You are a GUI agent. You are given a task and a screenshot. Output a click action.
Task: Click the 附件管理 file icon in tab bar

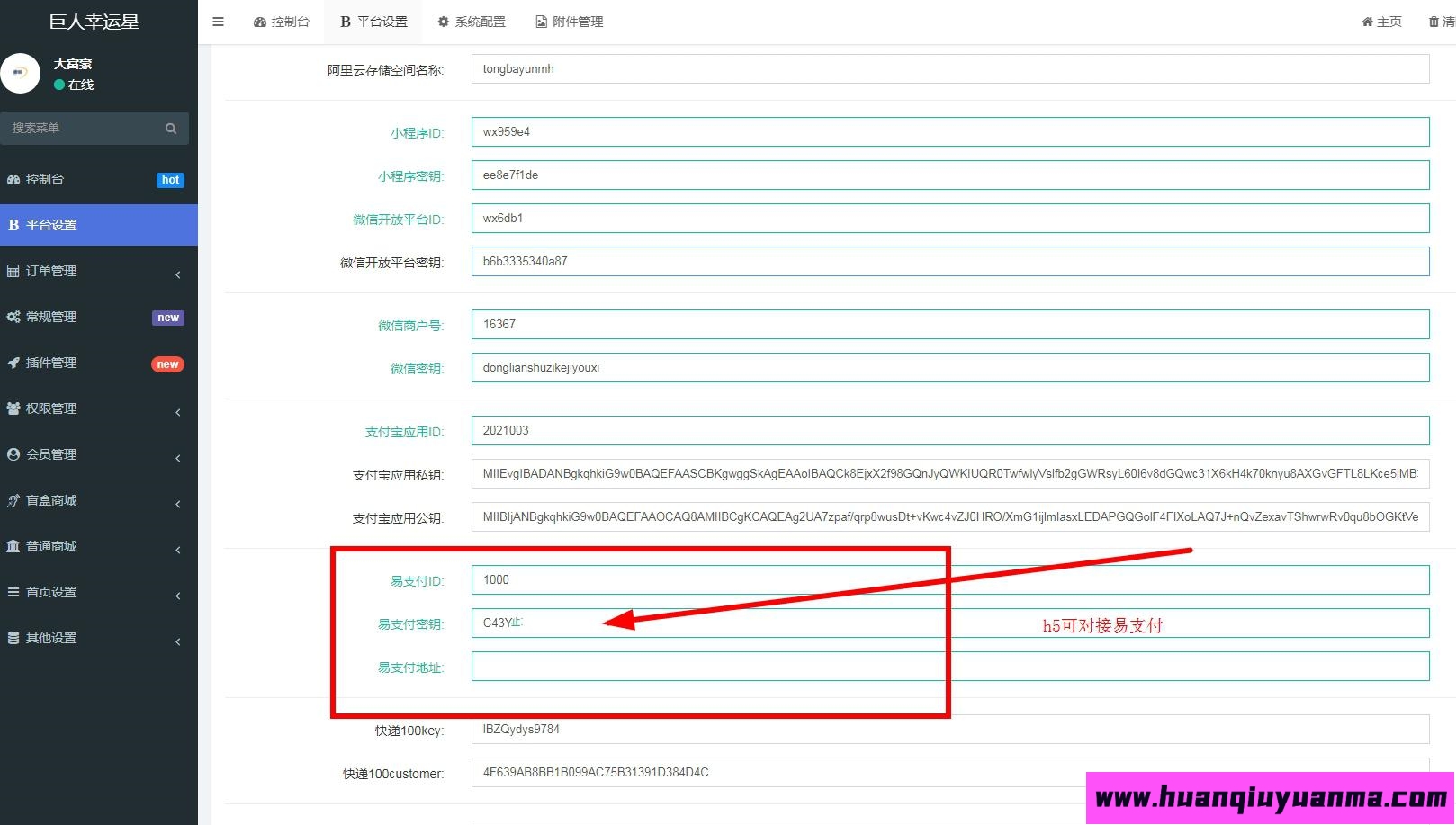click(541, 22)
